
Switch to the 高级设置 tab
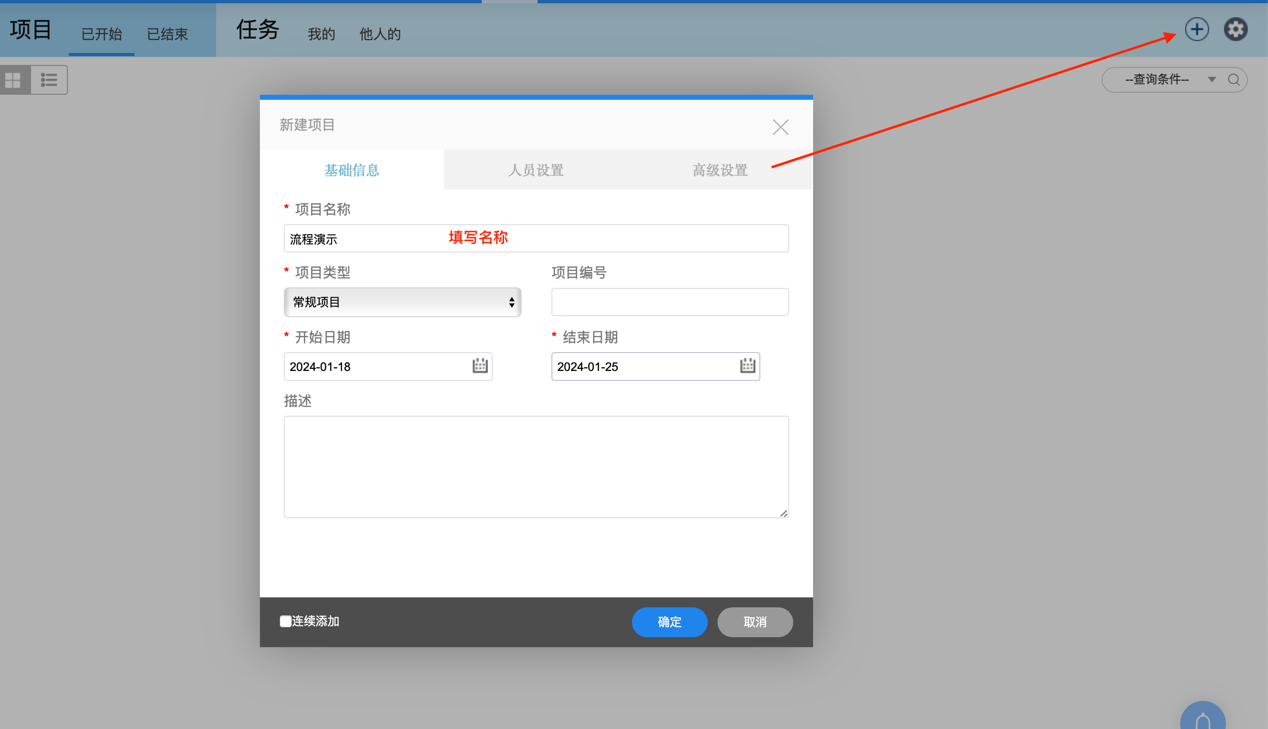coord(718,170)
